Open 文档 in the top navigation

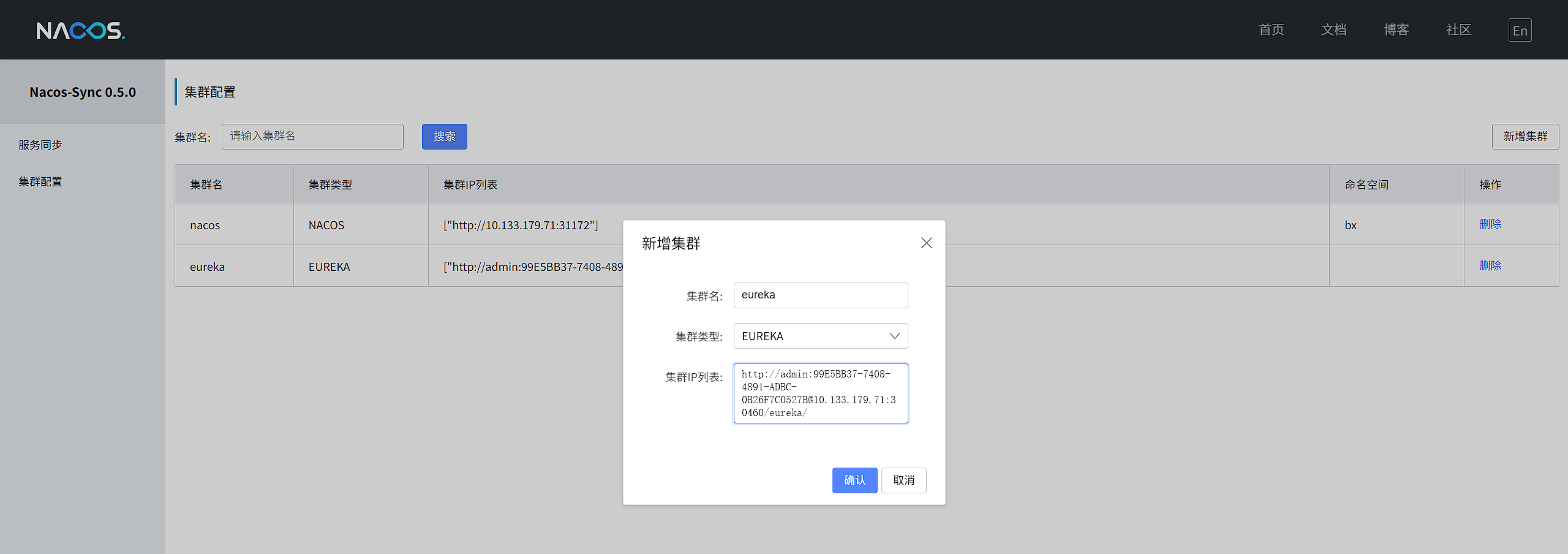1333,30
